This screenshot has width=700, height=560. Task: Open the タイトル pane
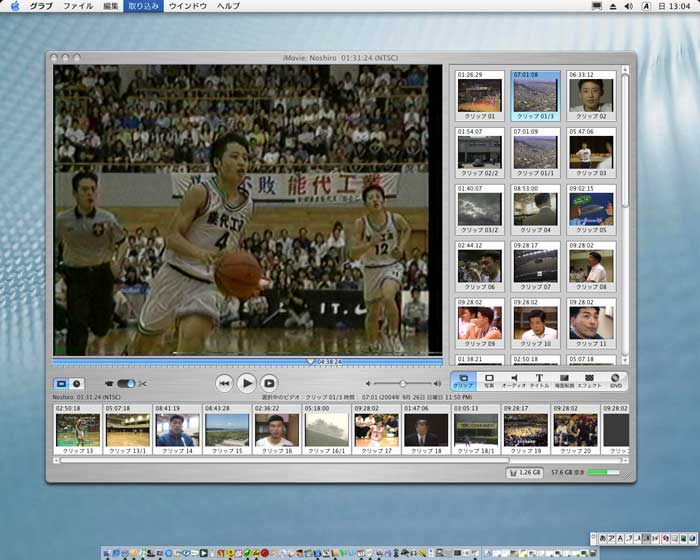coord(539,381)
